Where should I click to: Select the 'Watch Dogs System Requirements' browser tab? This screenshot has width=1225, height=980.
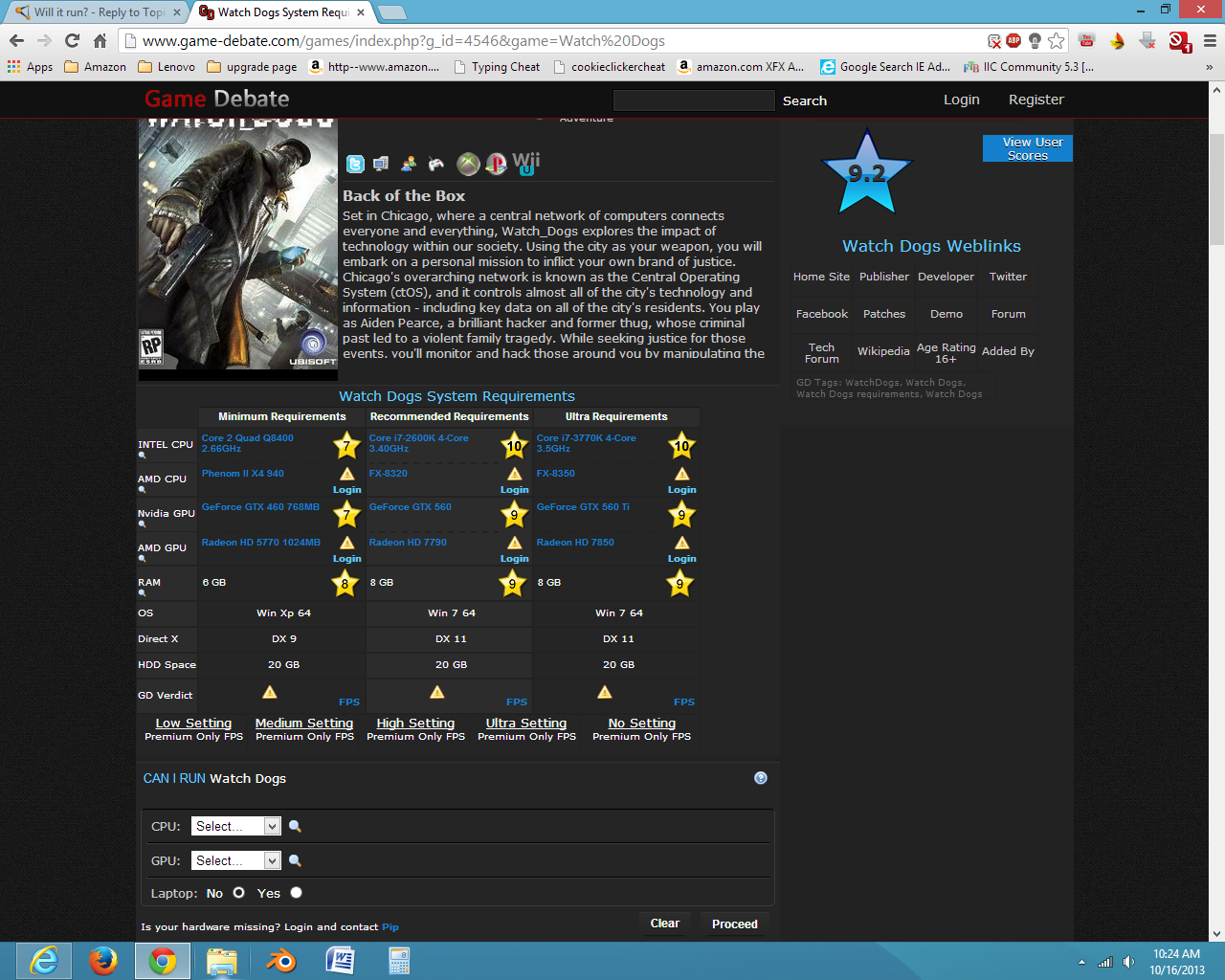282,12
